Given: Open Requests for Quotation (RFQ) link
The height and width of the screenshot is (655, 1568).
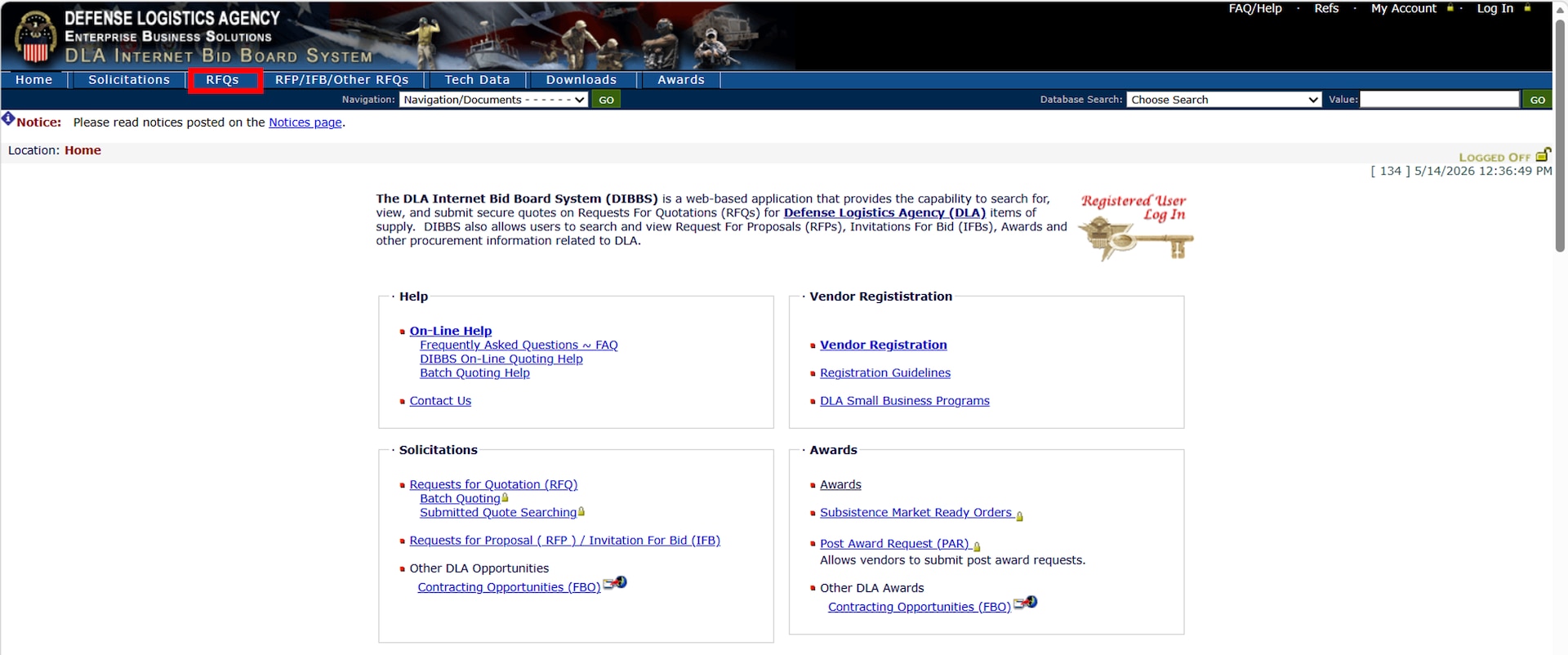Looking at the screenshot, I should pyautogui.click(x=493, y=484).
